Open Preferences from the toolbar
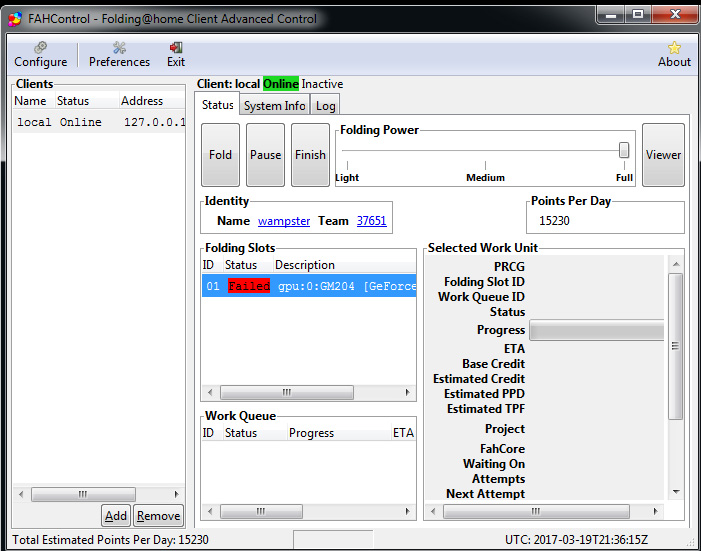The width and height of the screenshot is (701, 551). (x=119, y=55)
